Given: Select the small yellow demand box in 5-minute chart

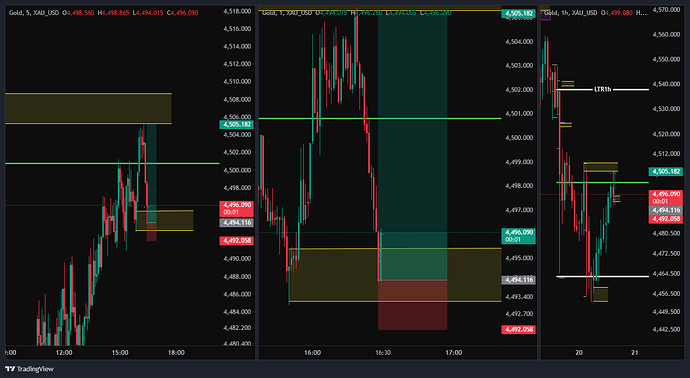Looking at the screenshot, I should [x=165, y=220].
